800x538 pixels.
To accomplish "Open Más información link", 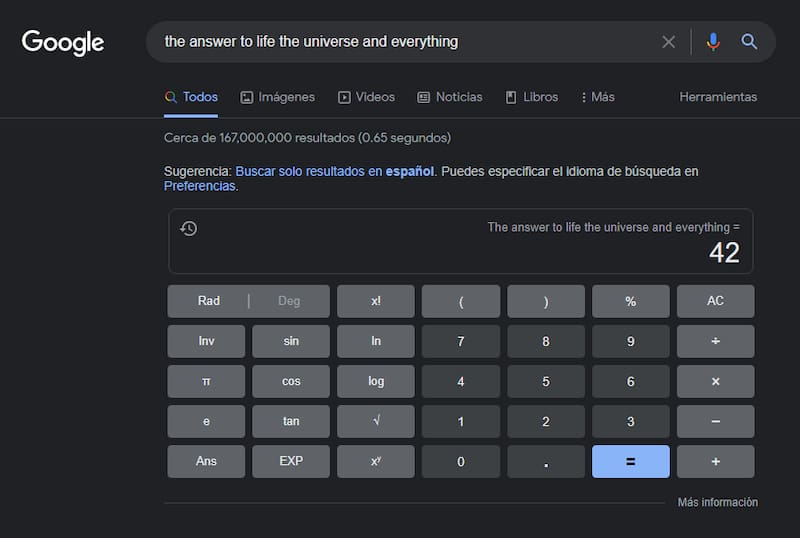I will (x=717, y=502).
